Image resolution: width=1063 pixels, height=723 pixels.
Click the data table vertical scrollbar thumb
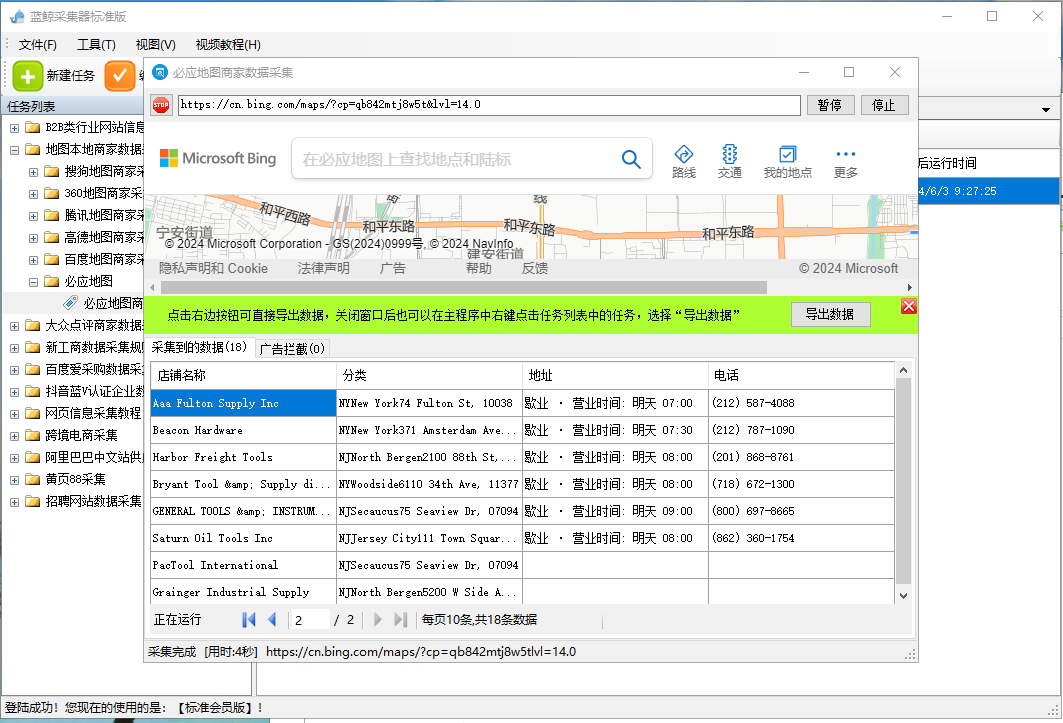point(903,481)
